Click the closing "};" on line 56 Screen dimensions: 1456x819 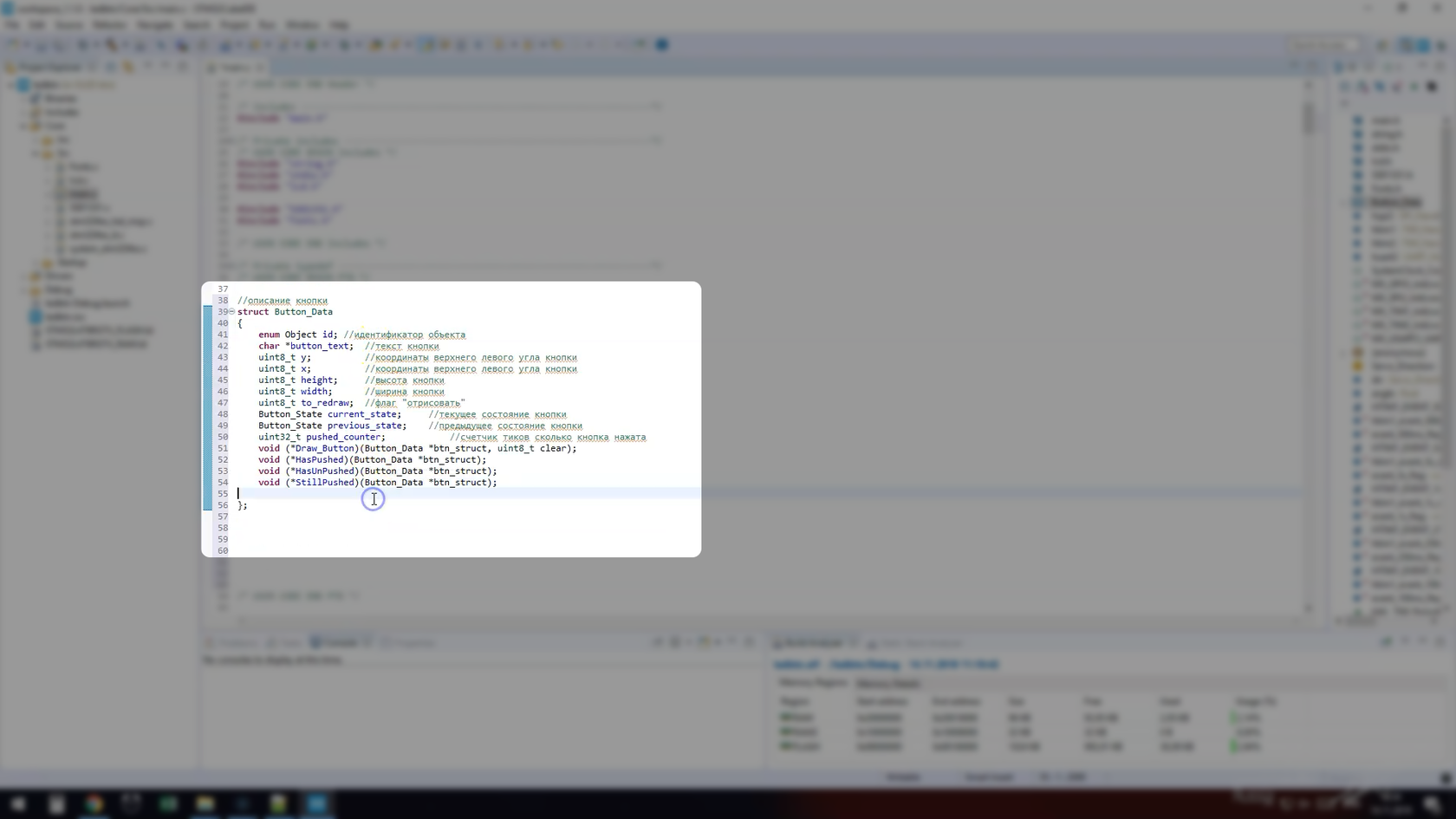(x=243, y=505)
